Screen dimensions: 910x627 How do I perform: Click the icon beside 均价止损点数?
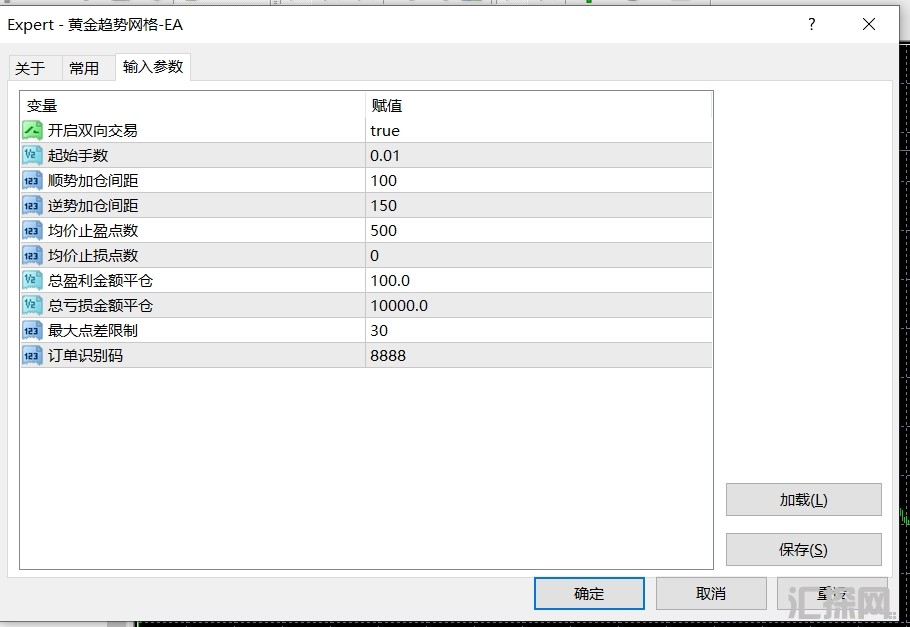(32, 256)
